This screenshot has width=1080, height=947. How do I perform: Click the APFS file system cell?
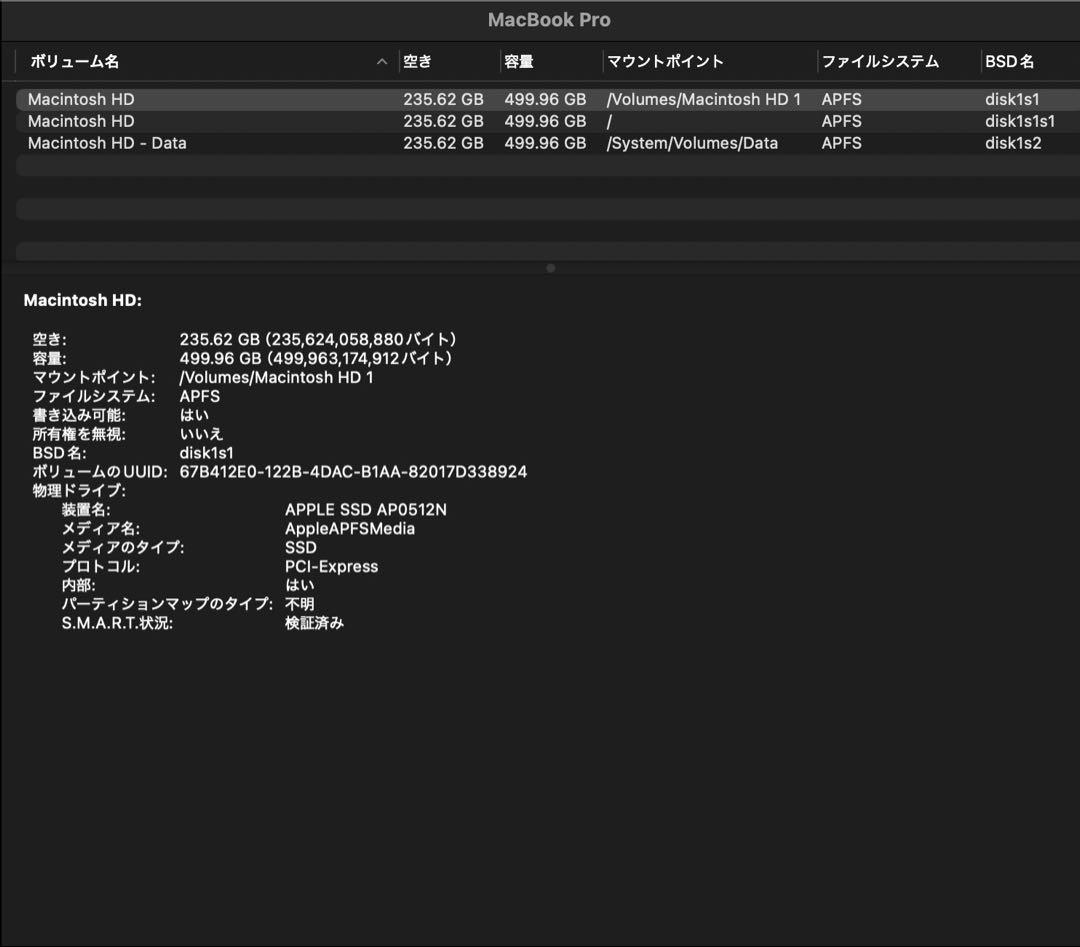(841, 99)
